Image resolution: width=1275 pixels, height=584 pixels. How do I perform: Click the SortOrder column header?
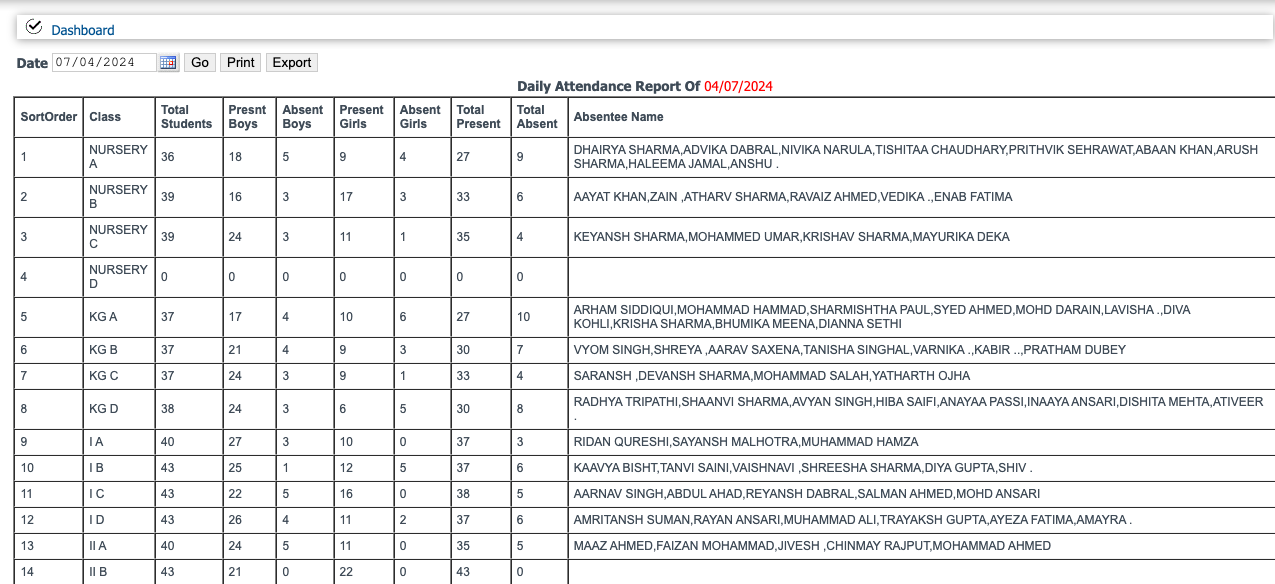pyautogui.click(x=49, y=117)
